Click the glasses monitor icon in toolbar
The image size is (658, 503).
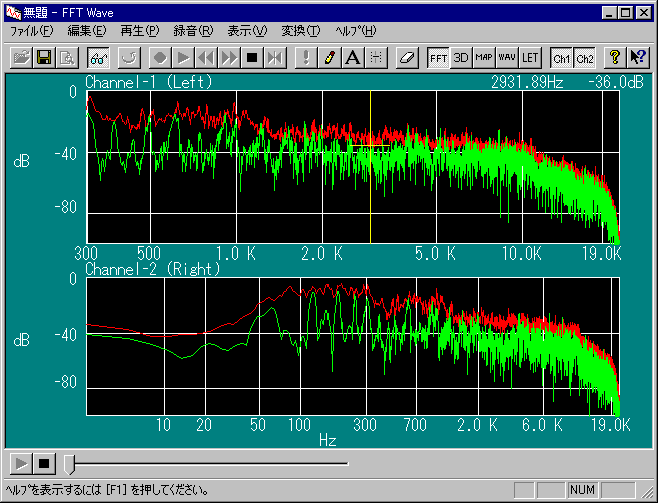[x=98, y=57]
